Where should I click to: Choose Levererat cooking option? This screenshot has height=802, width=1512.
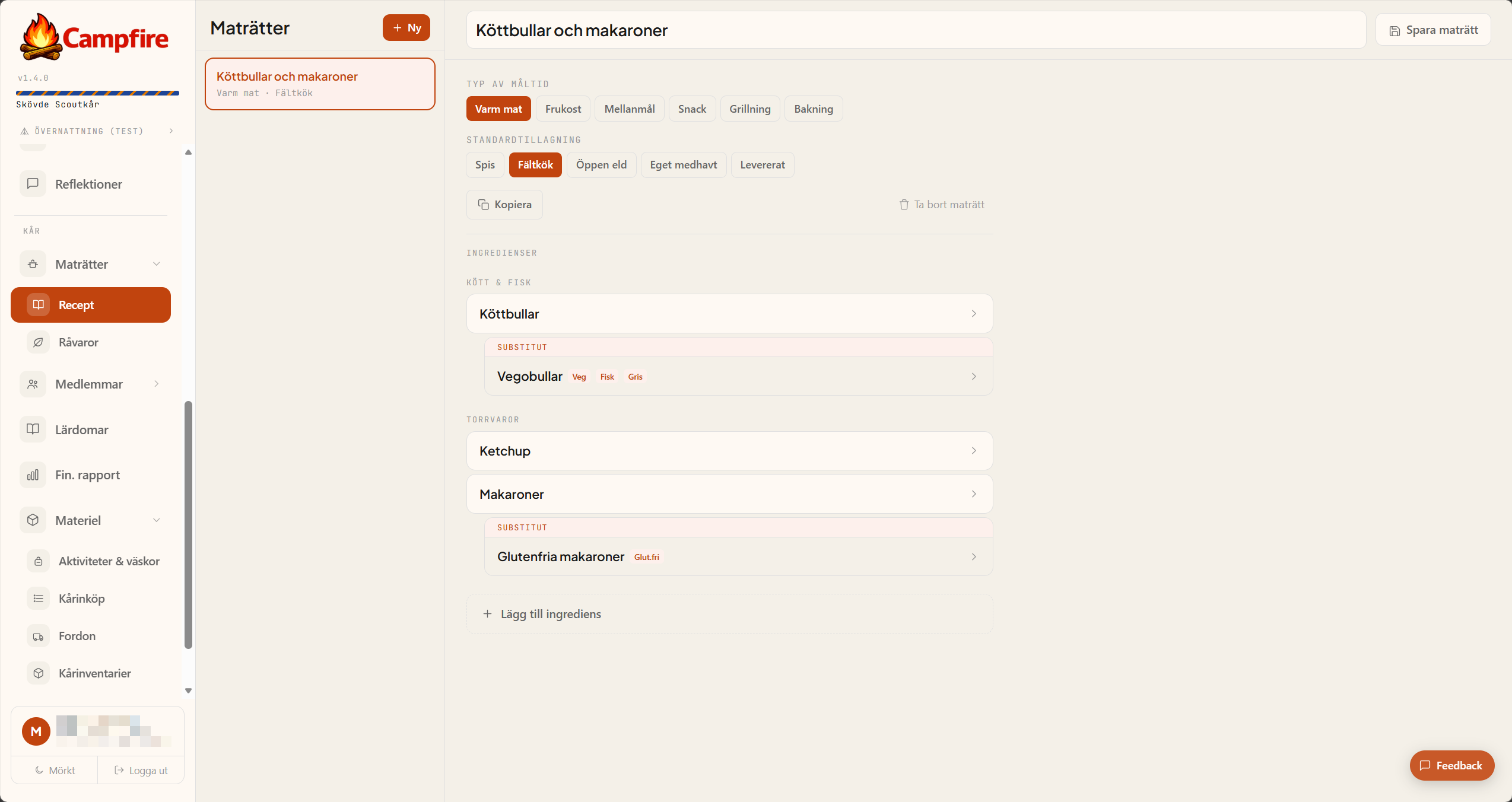[x=763, y=164]
